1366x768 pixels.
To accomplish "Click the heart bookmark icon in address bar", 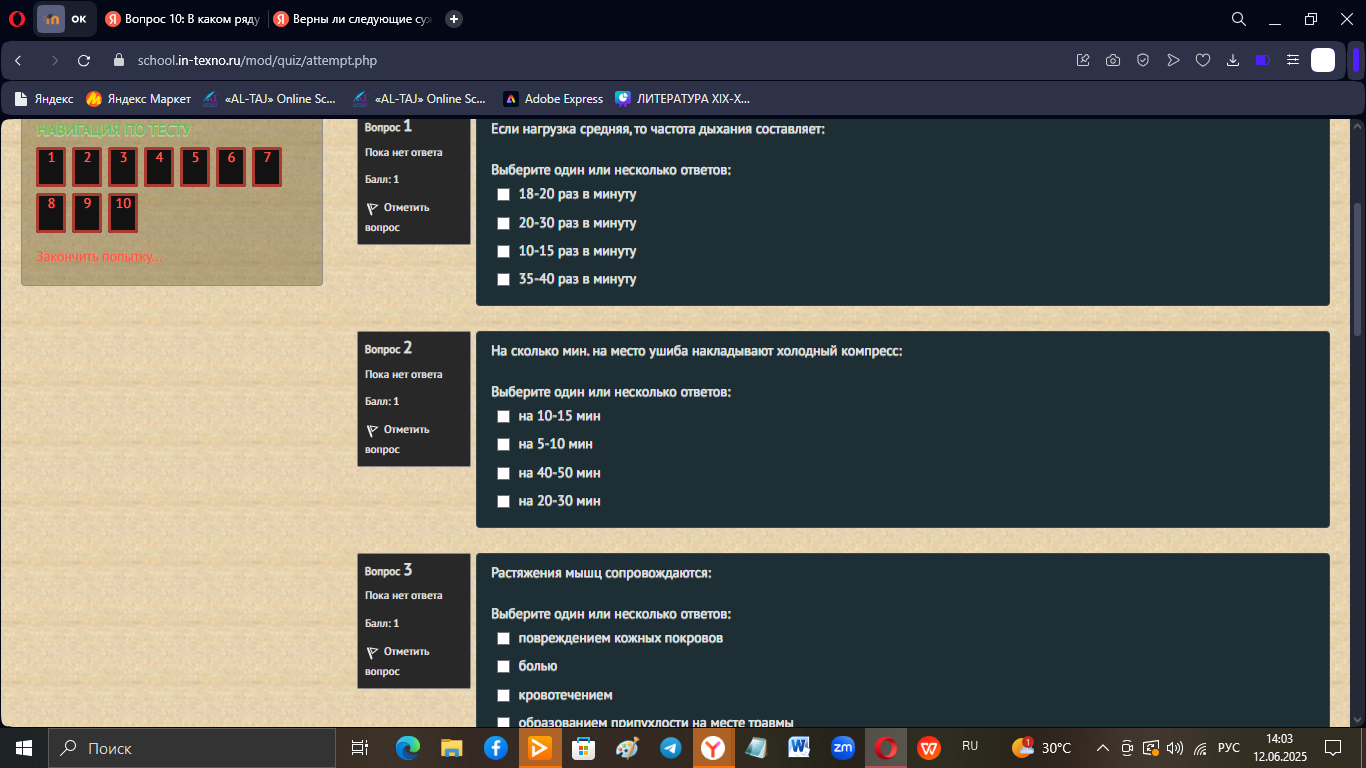I will click(x=1203, y=60).
